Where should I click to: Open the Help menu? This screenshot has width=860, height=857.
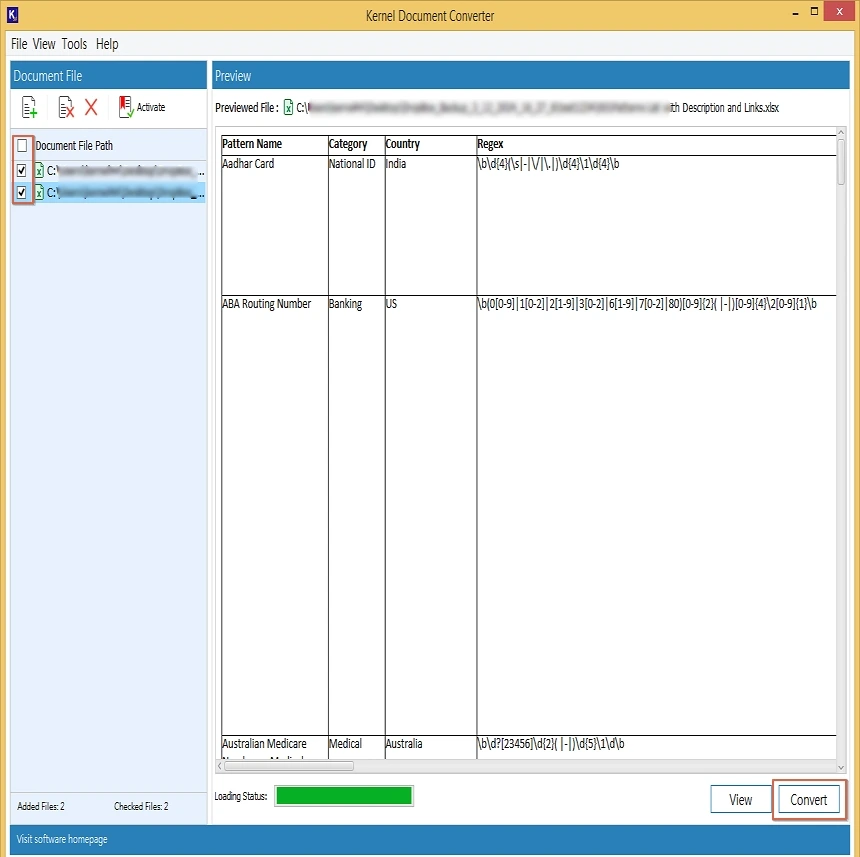tap(107, 44)
